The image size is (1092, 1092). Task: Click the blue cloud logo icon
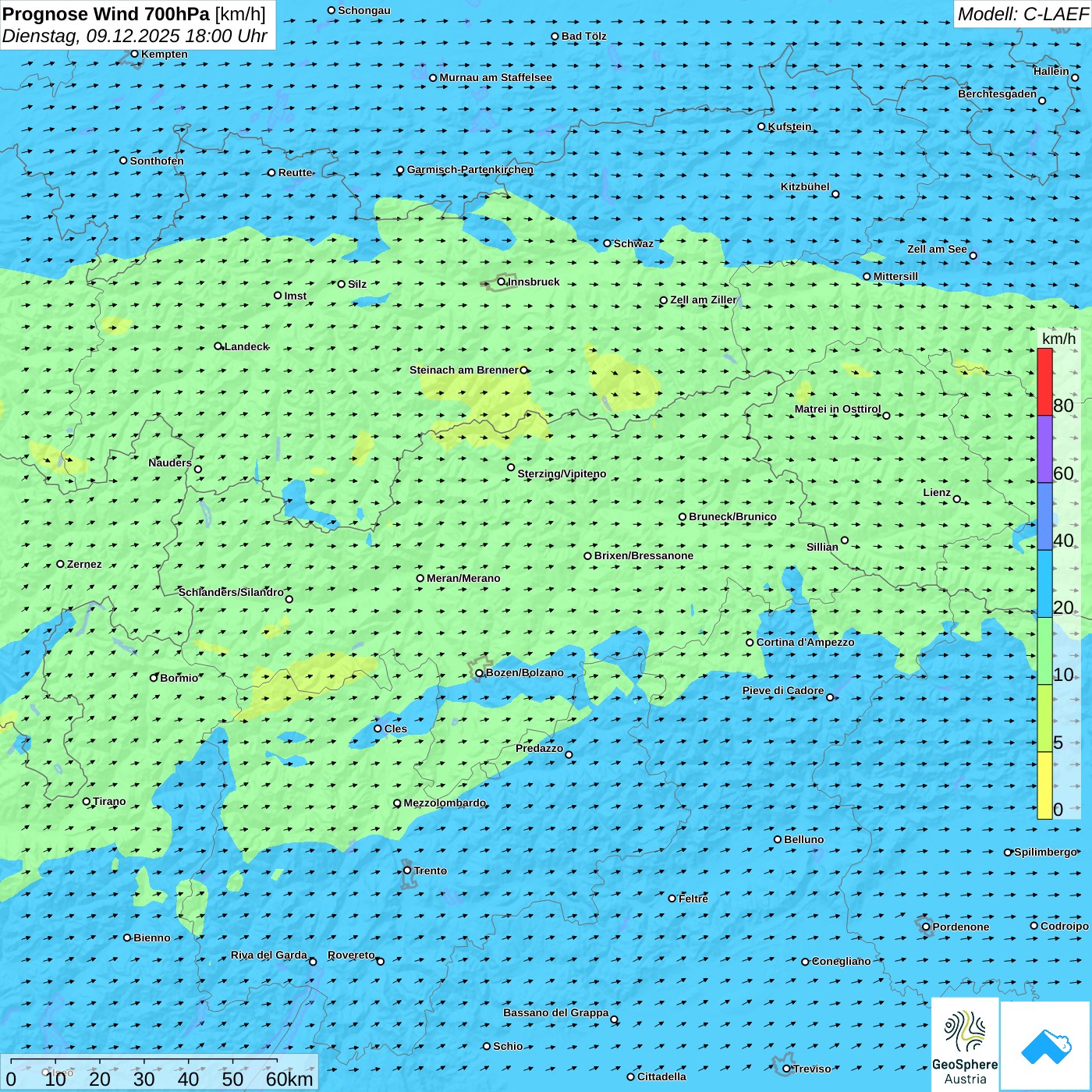point(1045,1046)
